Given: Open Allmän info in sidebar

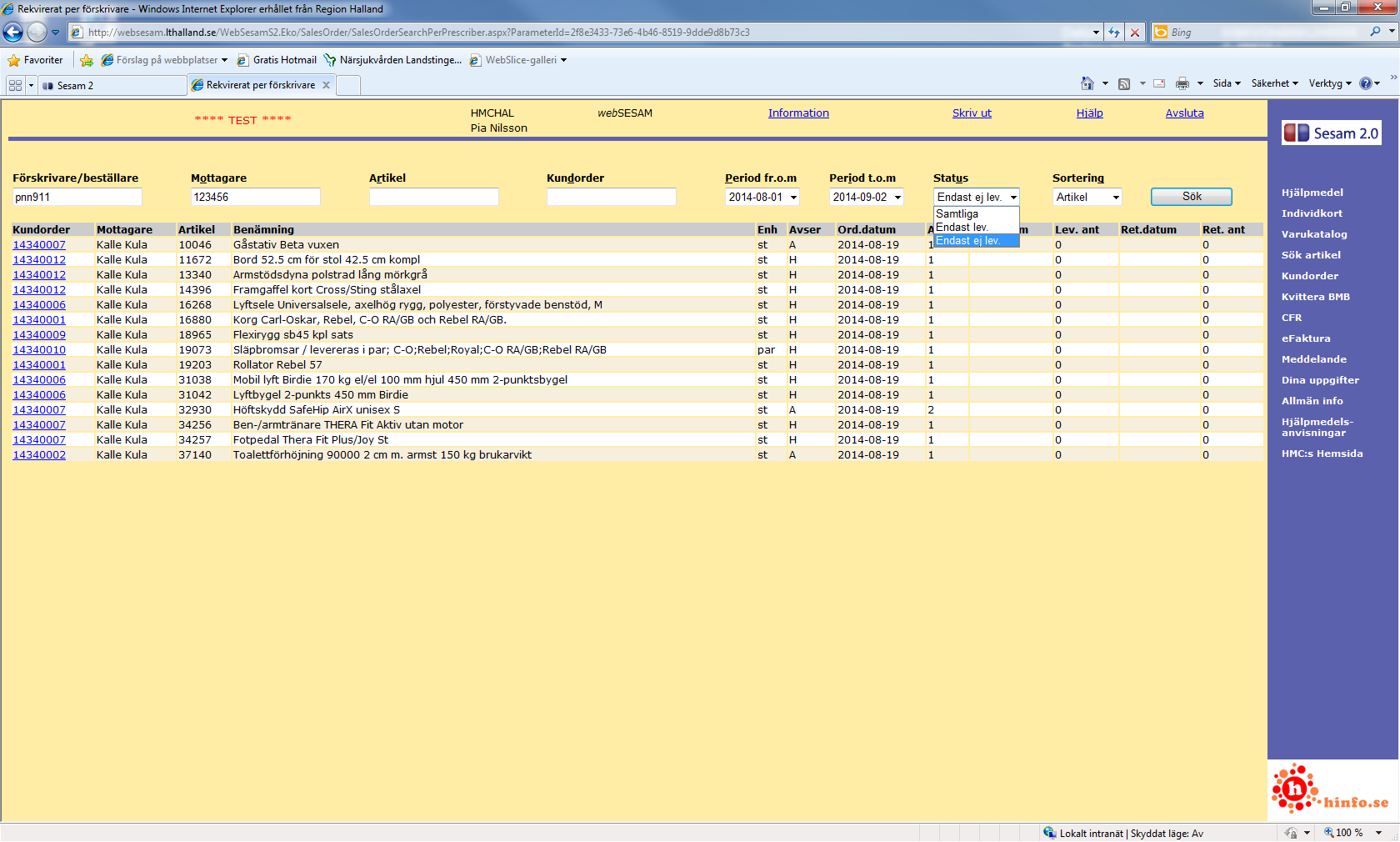Looking at the screenshot, I should pyautogui.click(x=1312, y=401).
